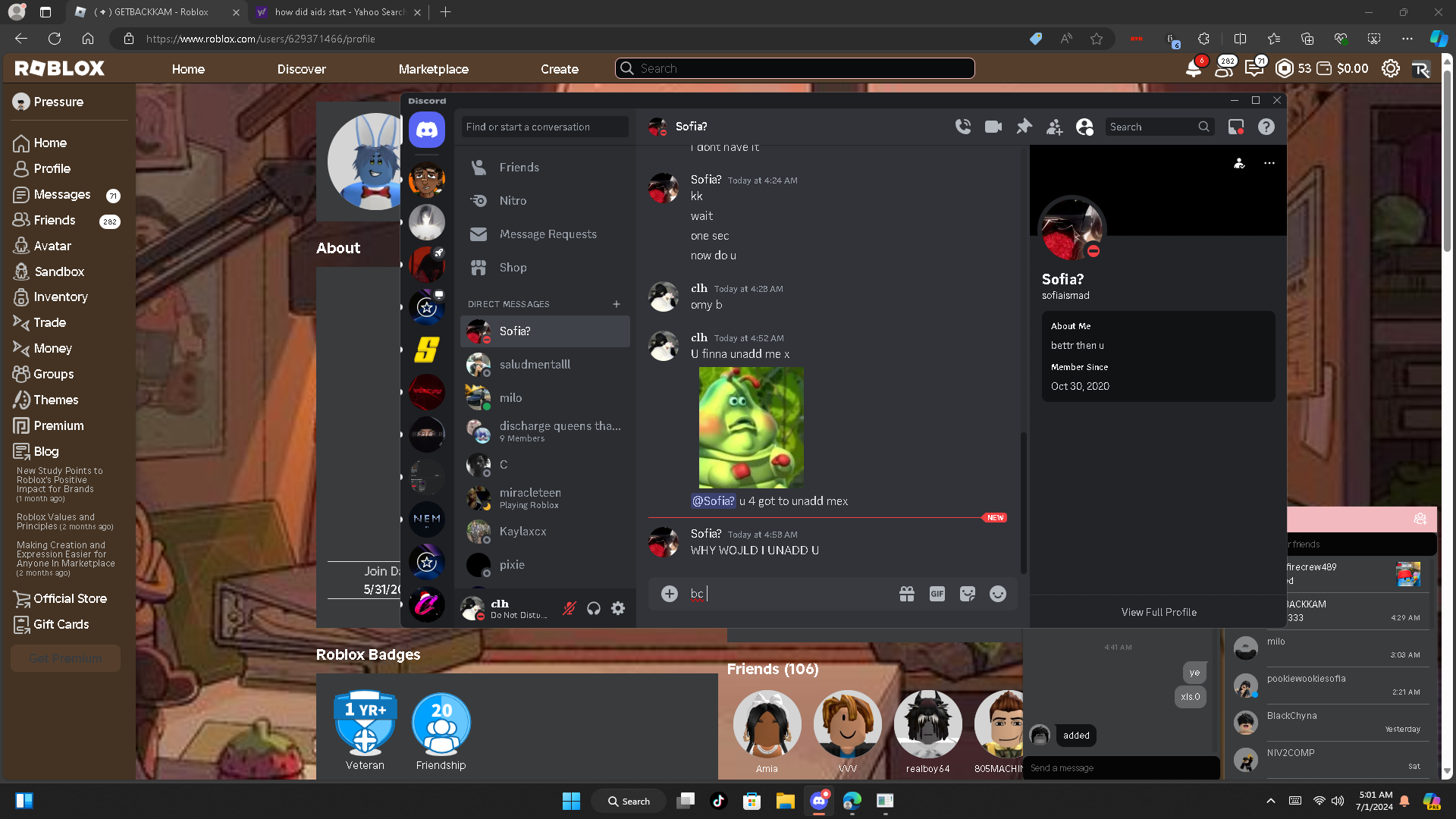Click the @Sofia? mention in chat

713,501
